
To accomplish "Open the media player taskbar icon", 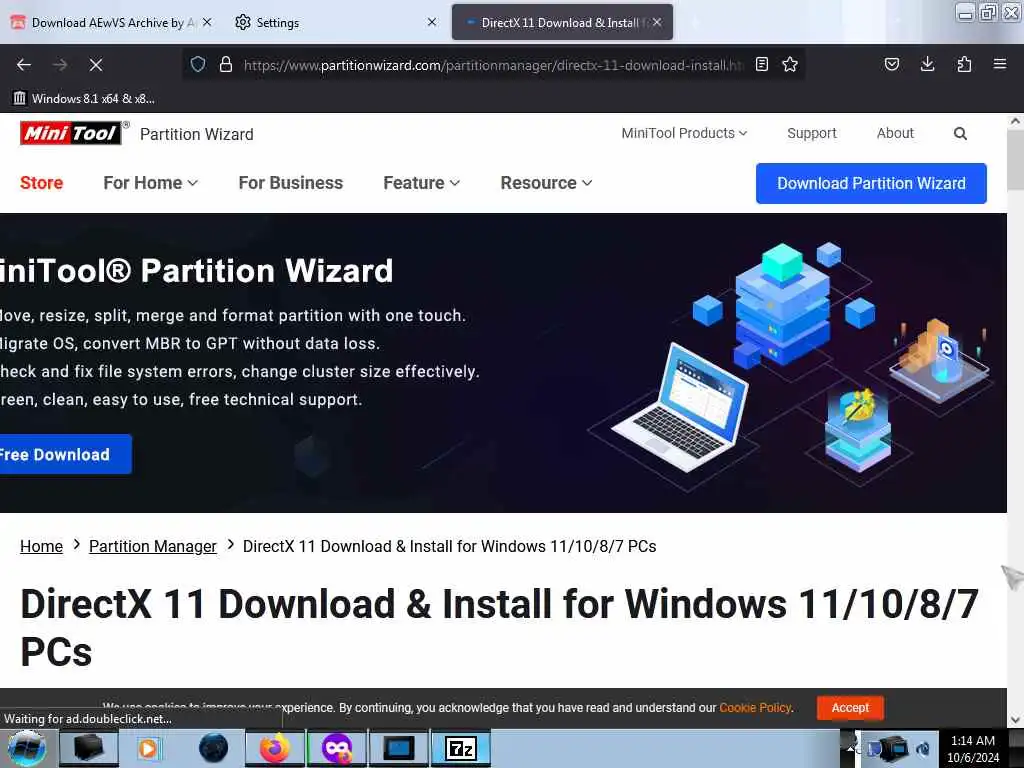I will [x=148, y=748].
